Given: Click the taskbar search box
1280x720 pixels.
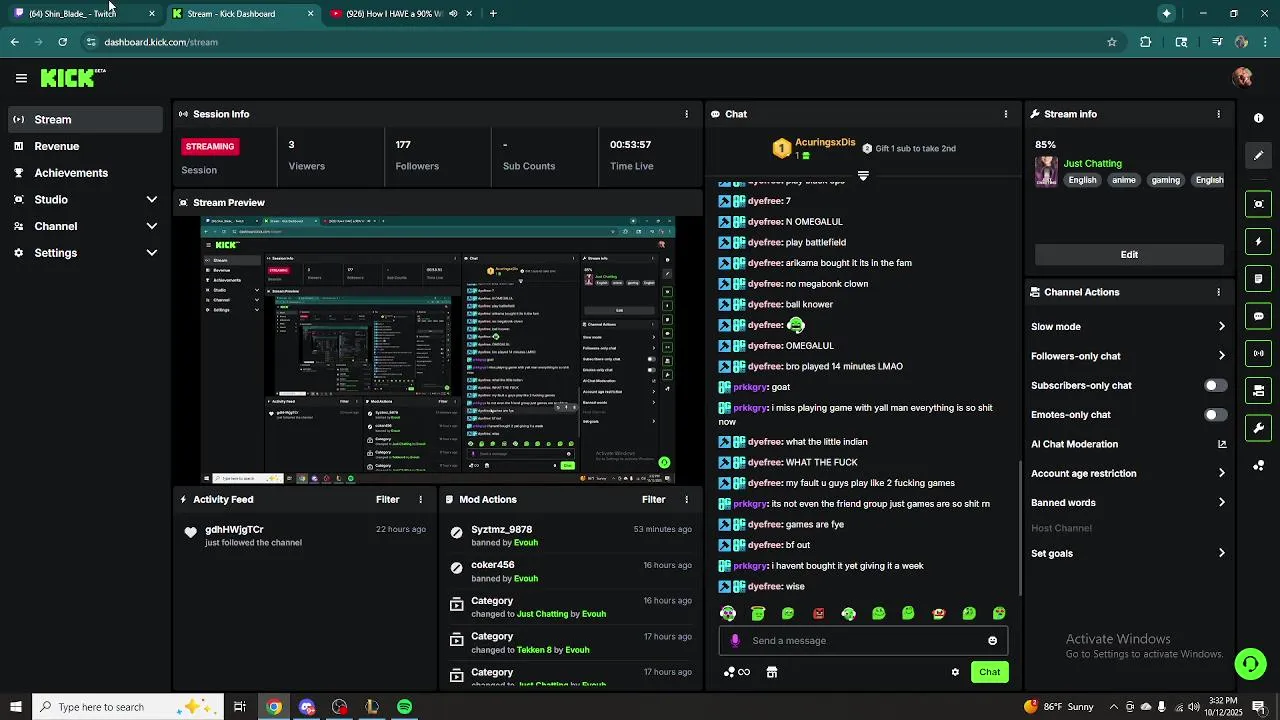Looking at the screenshot, I should [x=127, y=707].
